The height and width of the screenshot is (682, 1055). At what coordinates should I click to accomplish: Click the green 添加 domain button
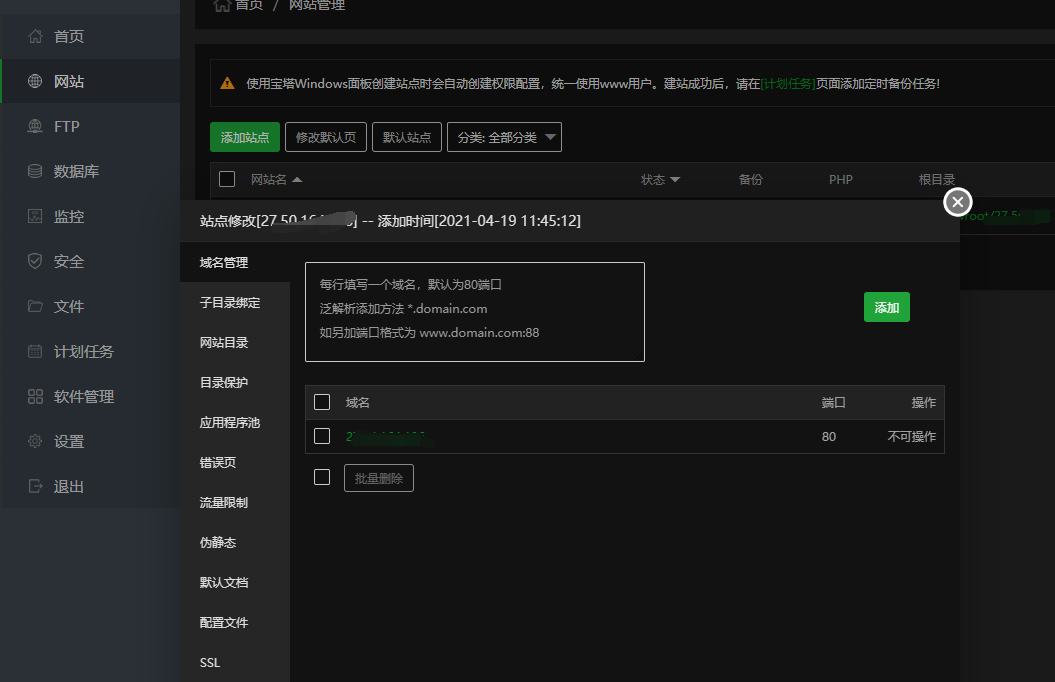[x=887, y=307]
